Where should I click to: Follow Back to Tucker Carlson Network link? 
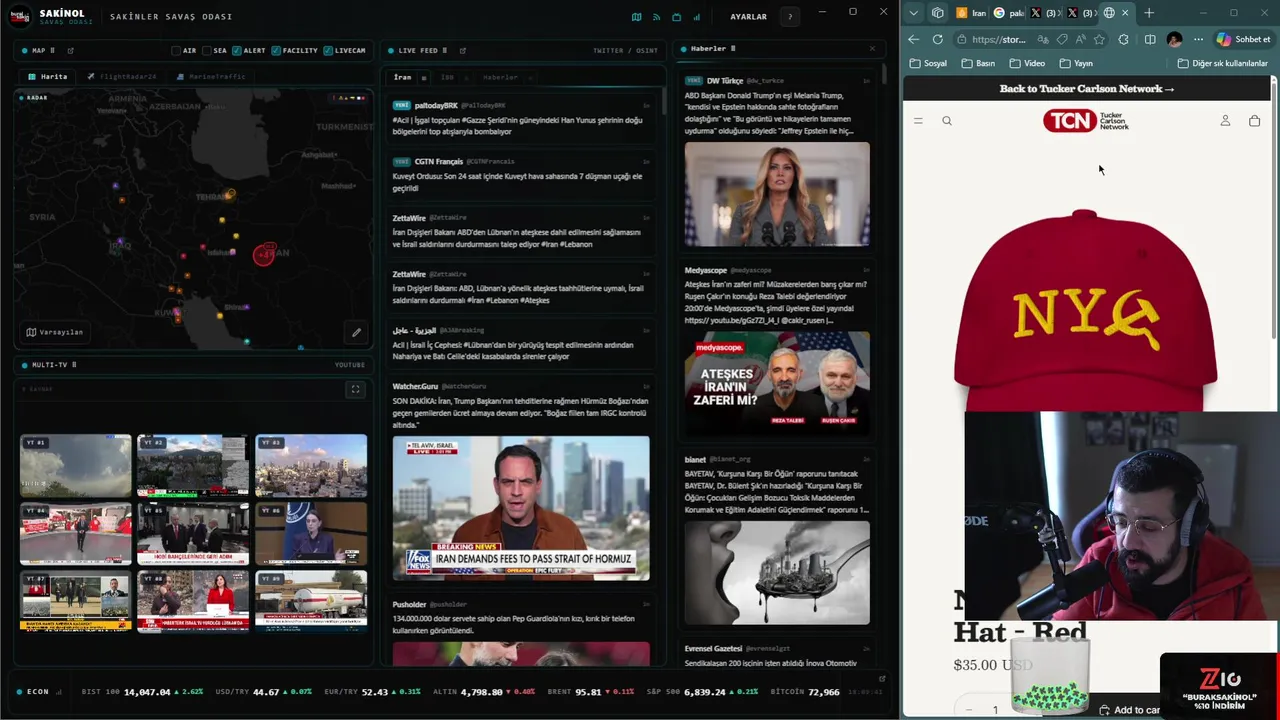pos(1087,88)
